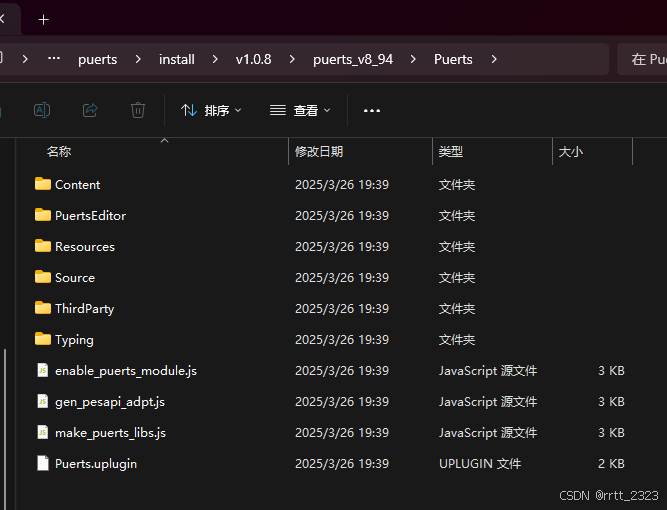Click the Share toolbar icon
The image size is (667, 510).
[x=90, y=110]
